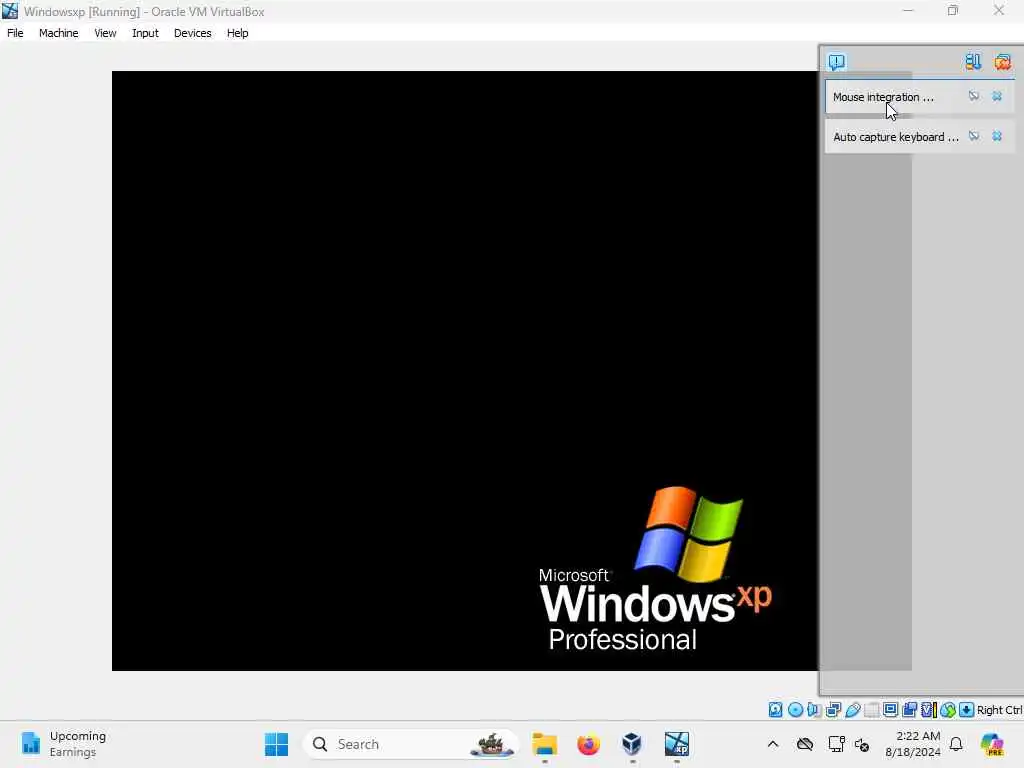Click the delete-all-notifications icon

[x=1002, y=61]
